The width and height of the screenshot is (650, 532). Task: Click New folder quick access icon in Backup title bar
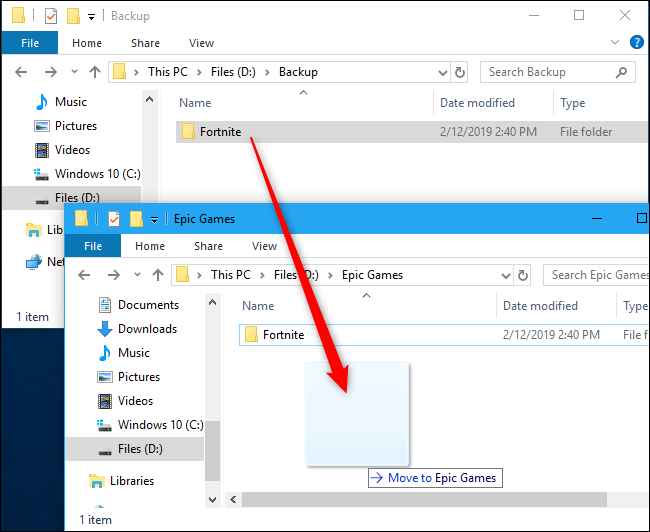point(73,16)
